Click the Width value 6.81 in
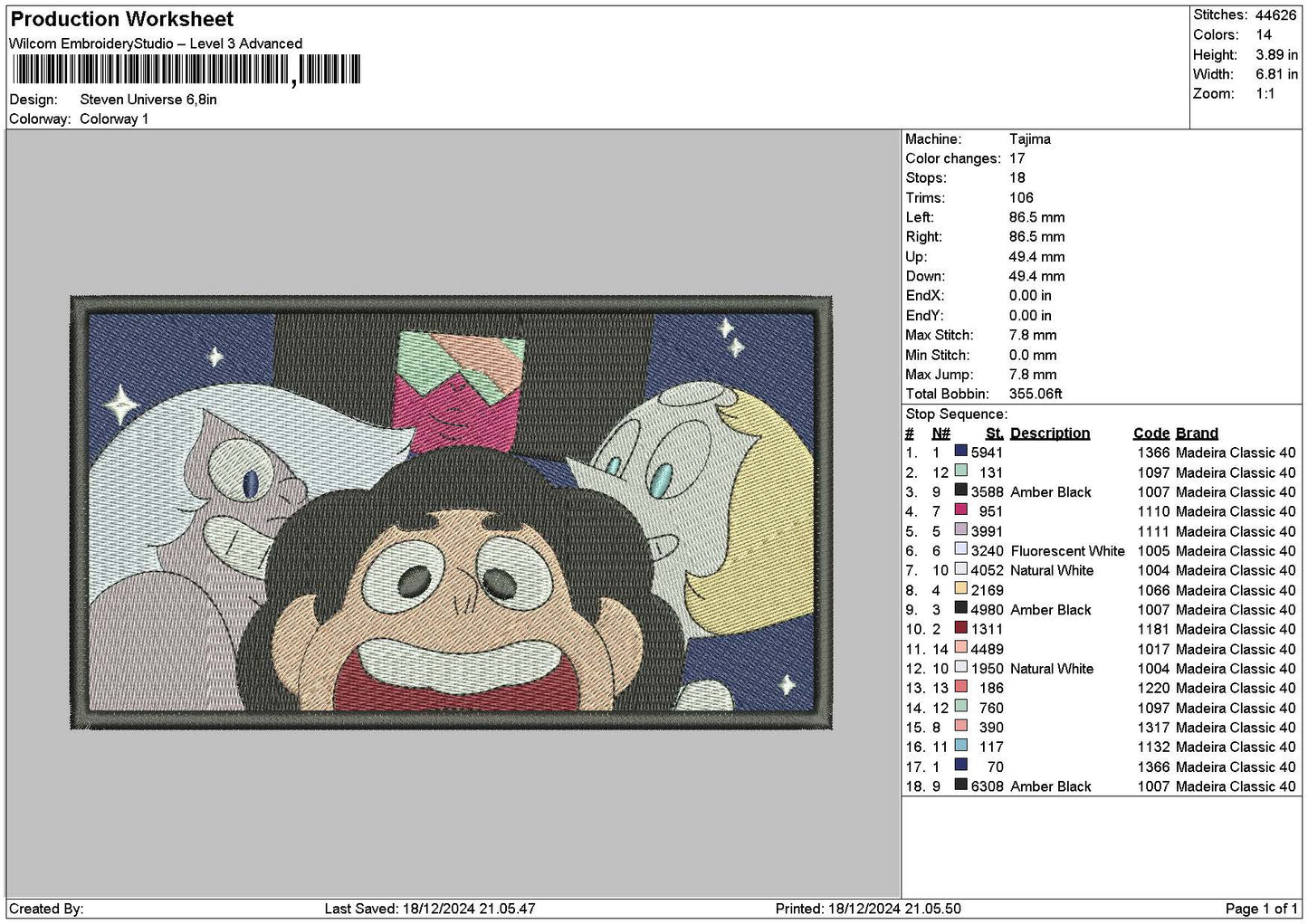1308x924 pixels. [x=1276, y=74]
